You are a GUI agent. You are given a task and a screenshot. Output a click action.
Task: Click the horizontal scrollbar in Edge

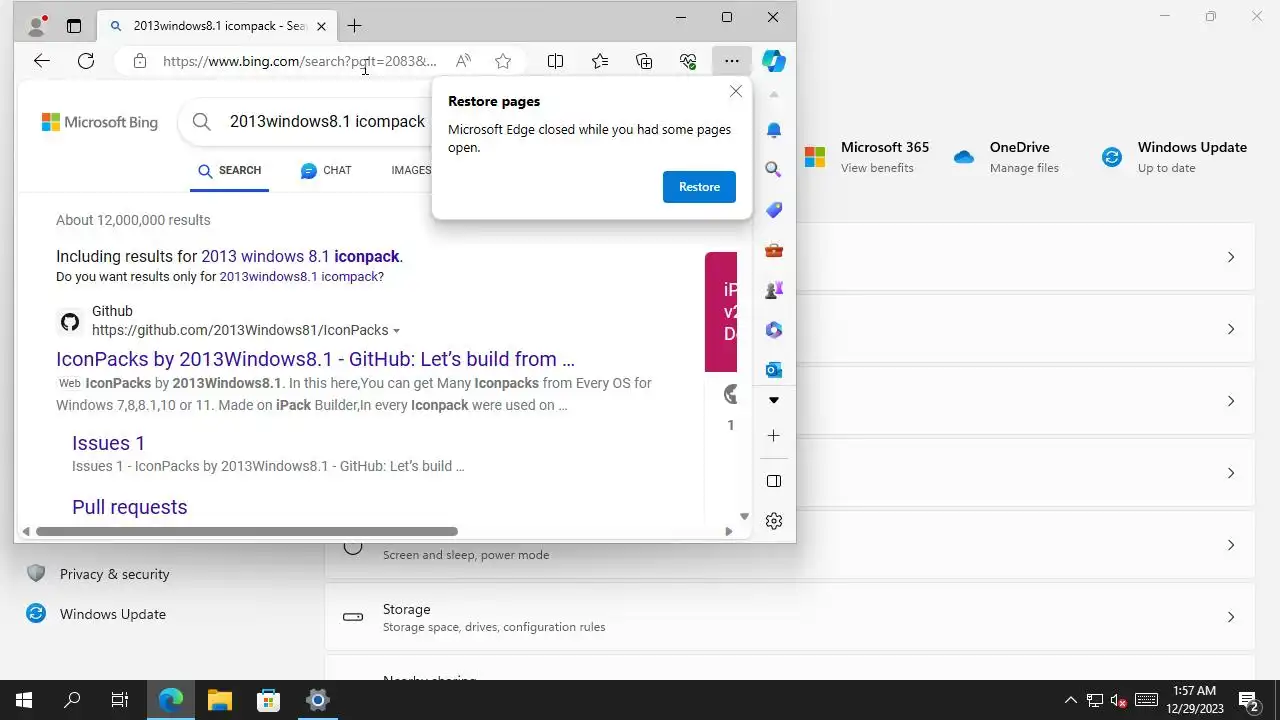click(247, 532)
